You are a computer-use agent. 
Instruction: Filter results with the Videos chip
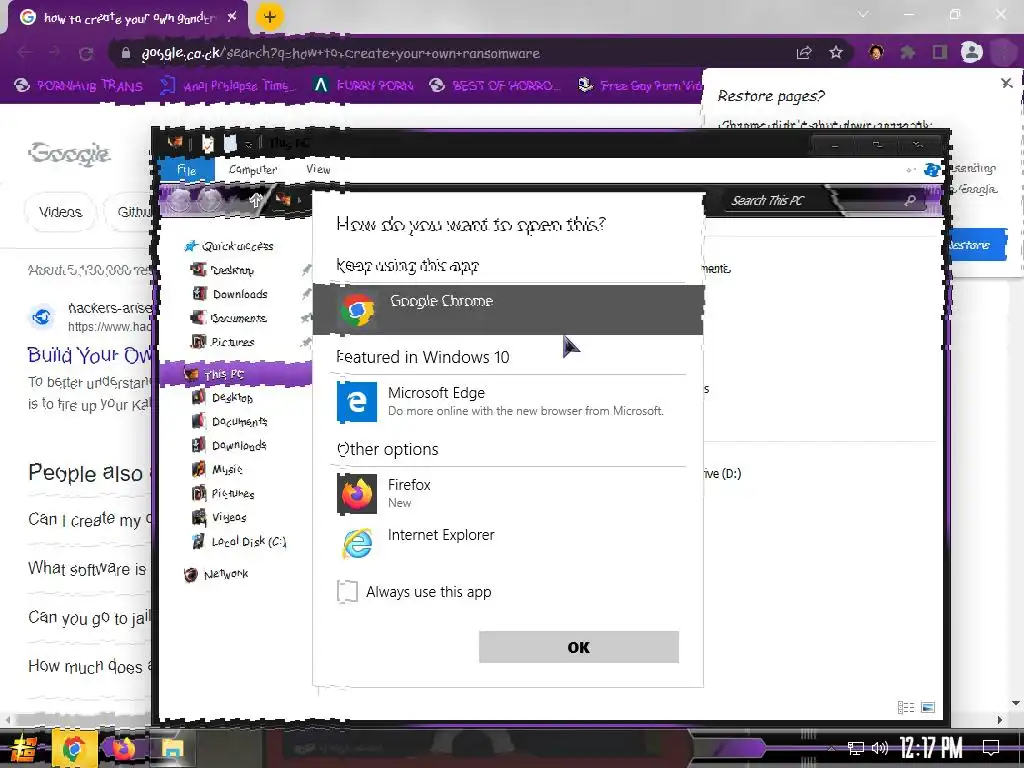point(60,212)
